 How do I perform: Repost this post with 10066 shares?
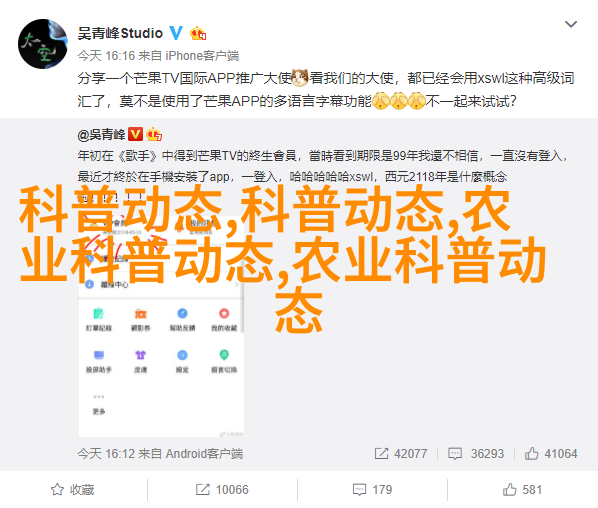(222, 490)
